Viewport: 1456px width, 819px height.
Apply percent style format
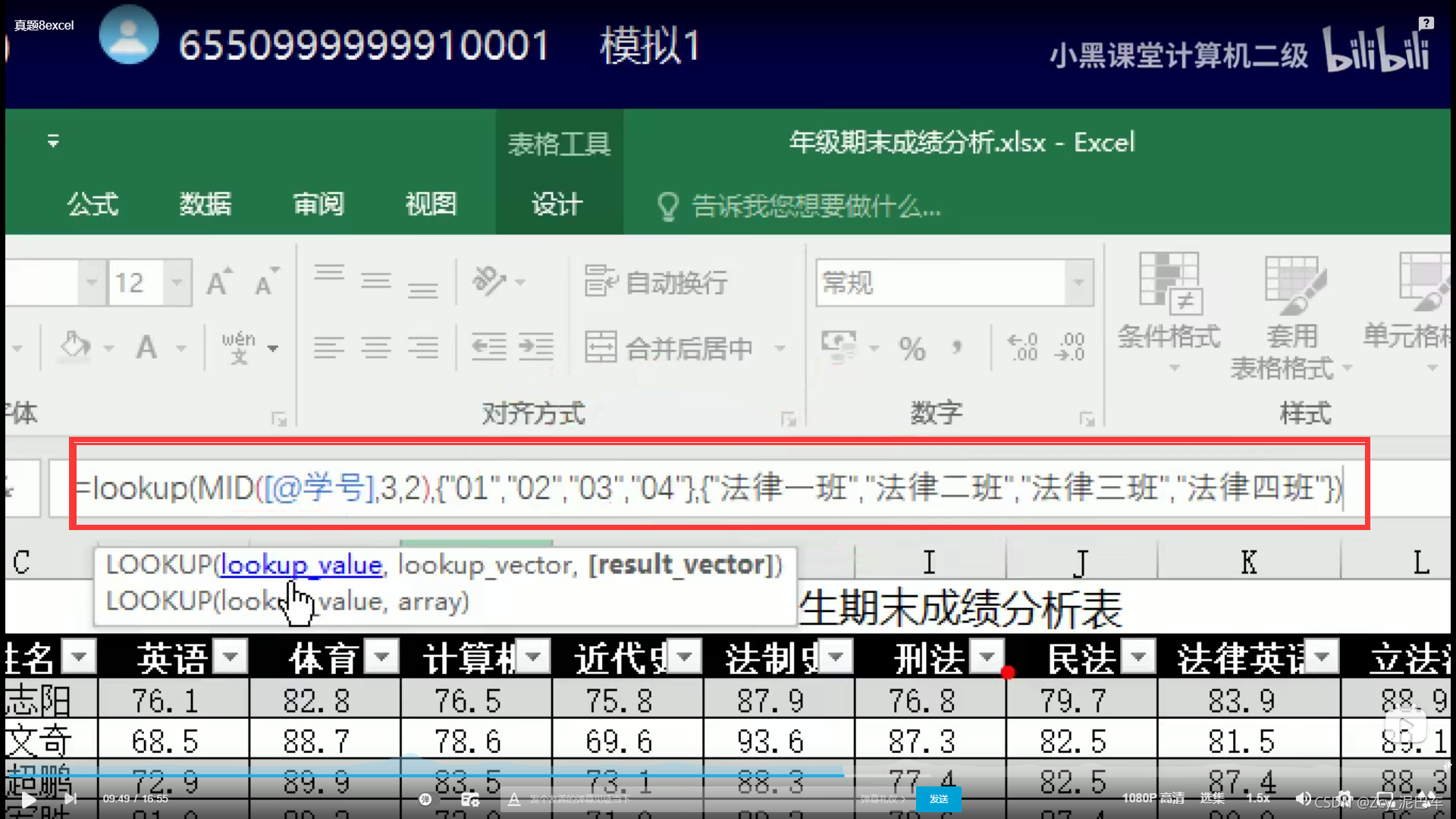[x=912, y=349]
